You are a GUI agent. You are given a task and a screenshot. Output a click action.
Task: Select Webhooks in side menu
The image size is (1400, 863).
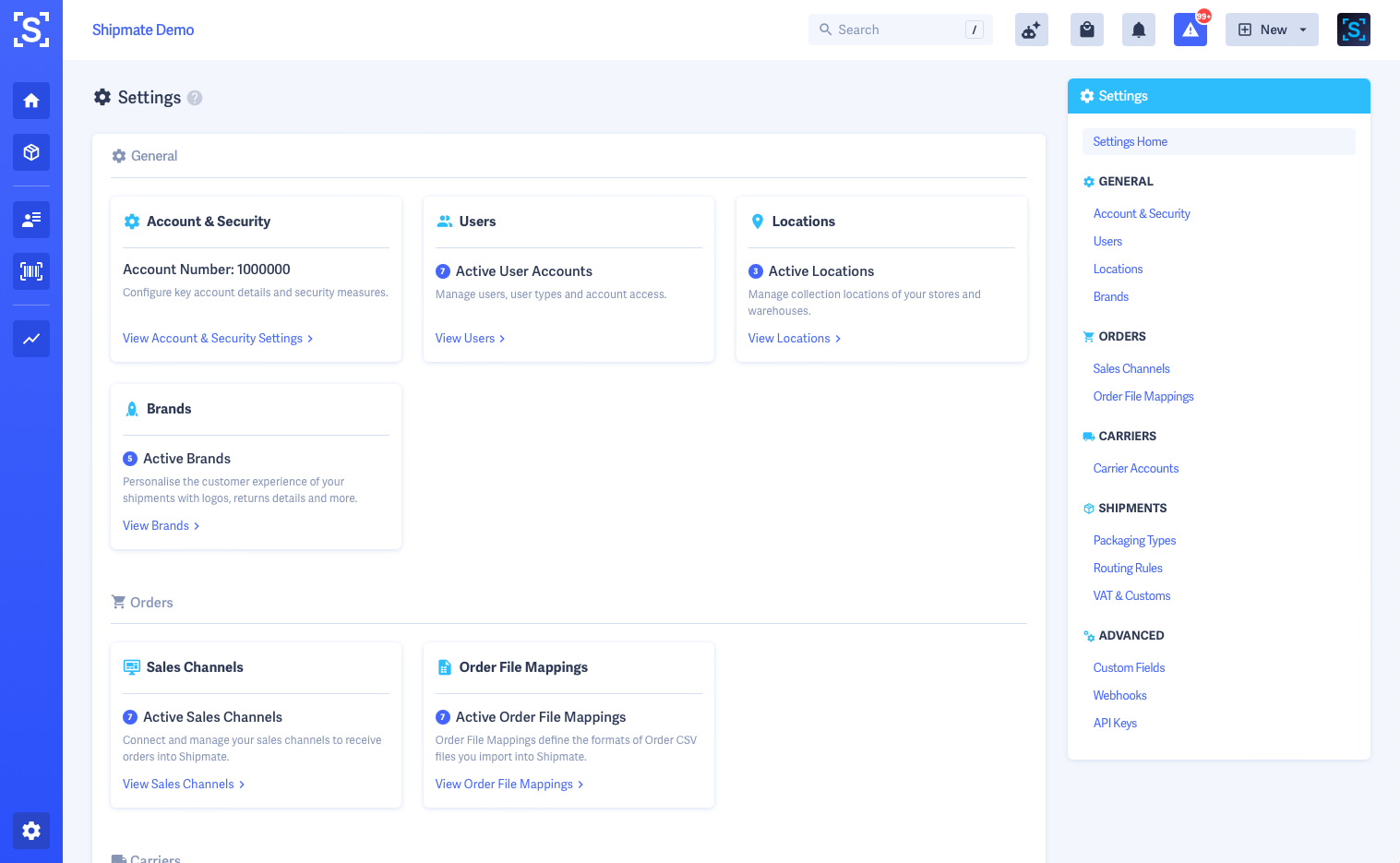coord(1119,695)
